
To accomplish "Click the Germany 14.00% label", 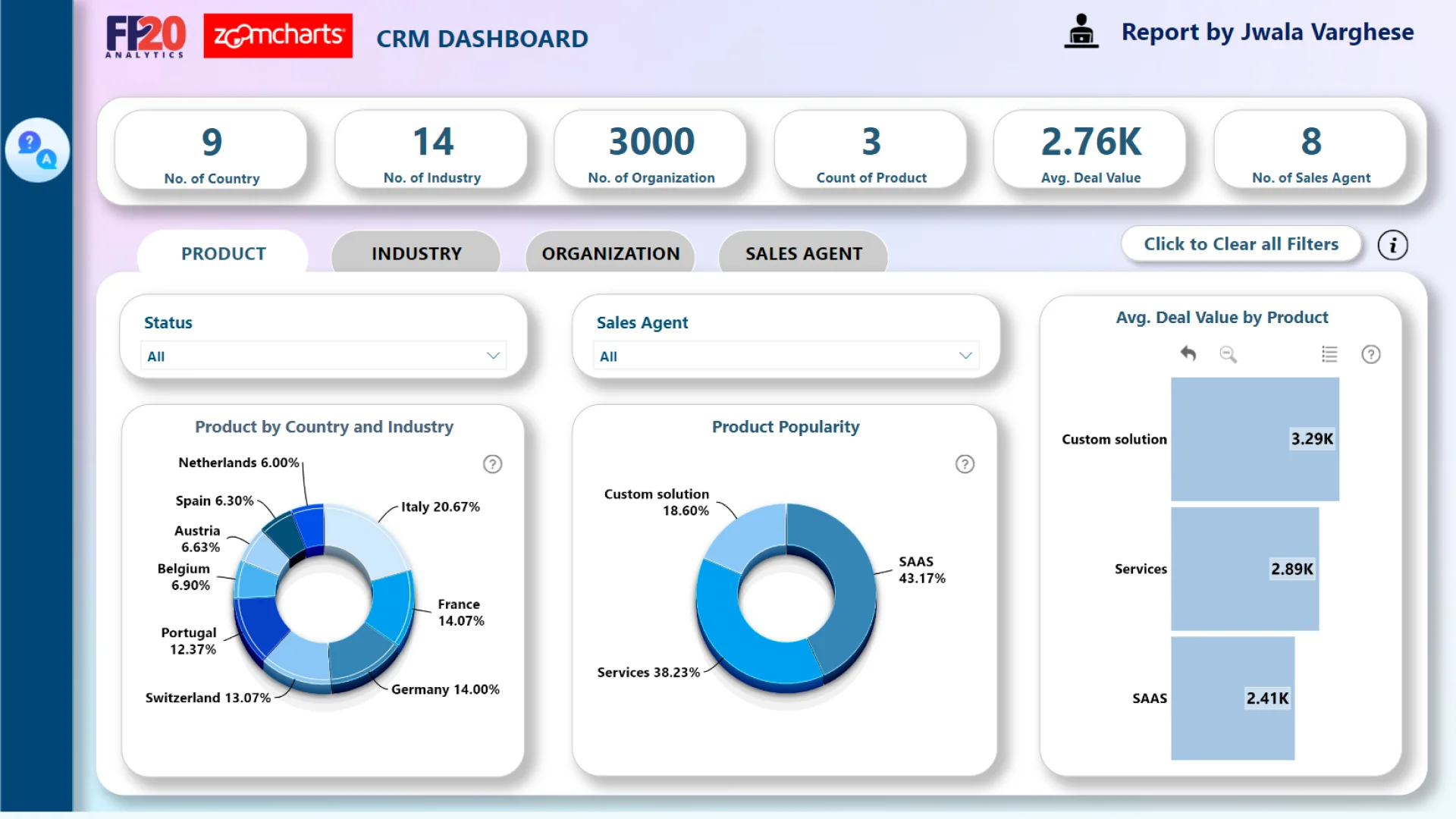I will click(445, 689).
